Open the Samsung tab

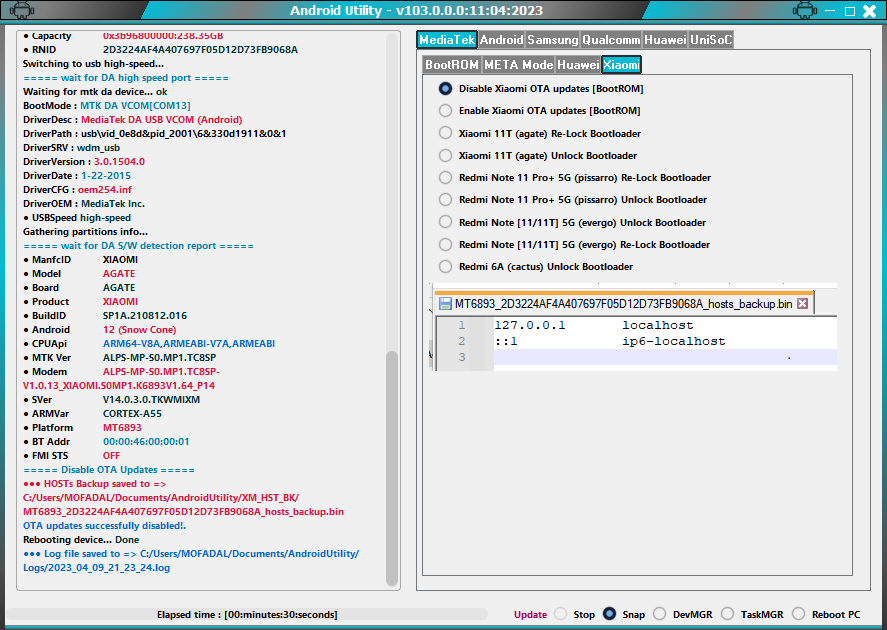[553, 40]
